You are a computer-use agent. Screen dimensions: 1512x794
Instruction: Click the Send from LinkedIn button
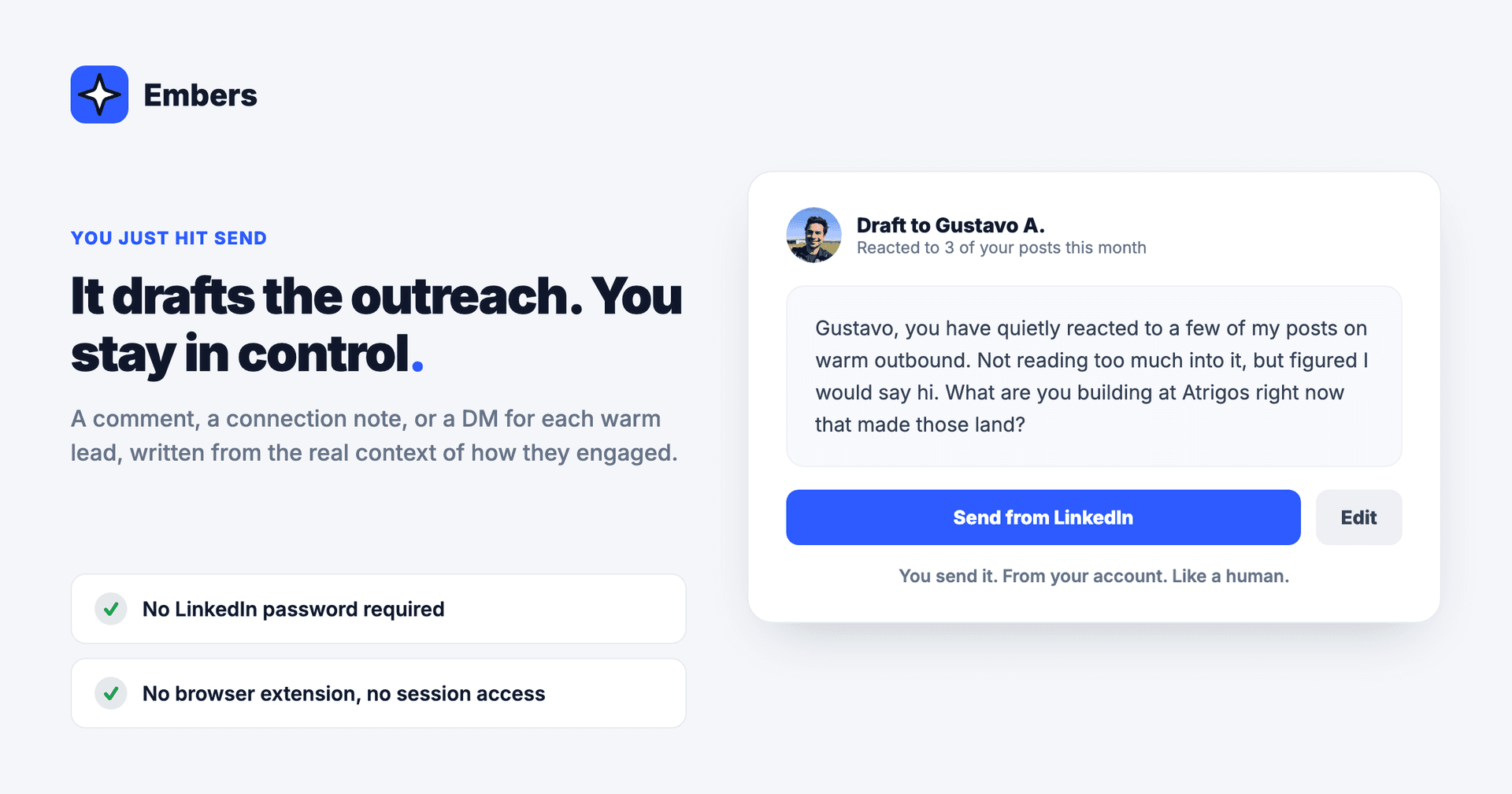1043,518
